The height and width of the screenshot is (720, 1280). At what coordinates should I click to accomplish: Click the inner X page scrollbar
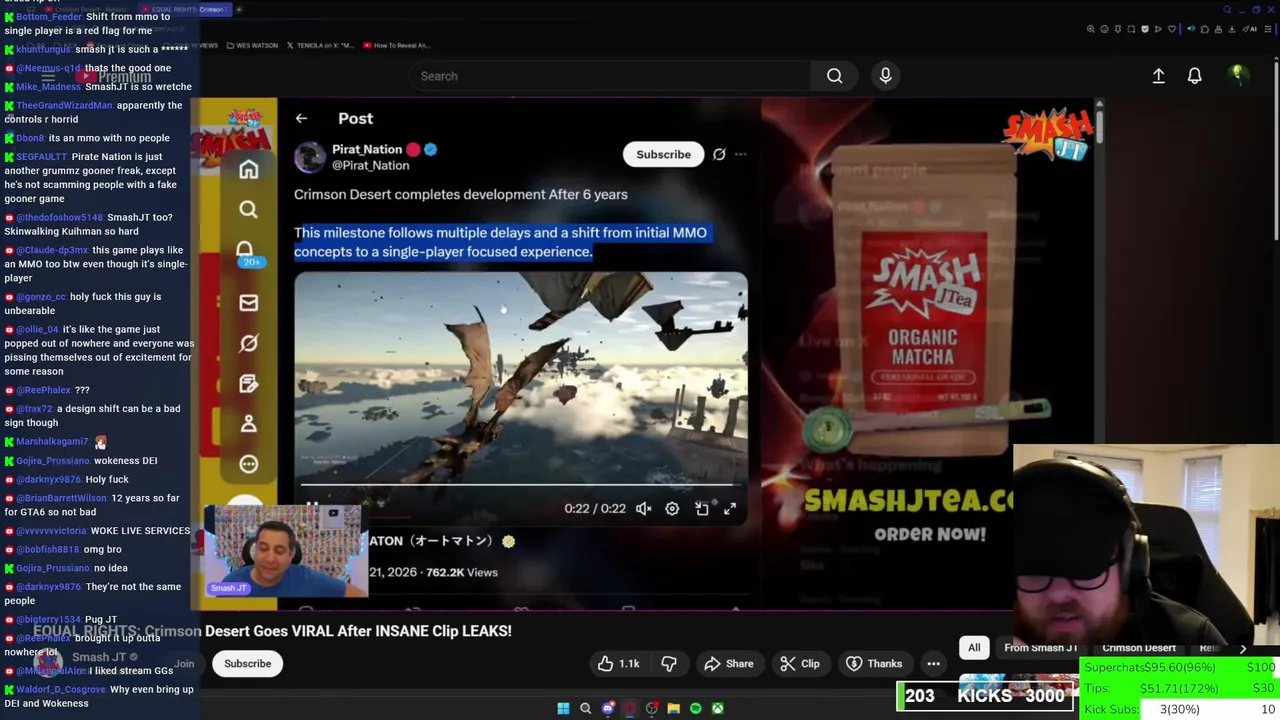(1099, 125)
